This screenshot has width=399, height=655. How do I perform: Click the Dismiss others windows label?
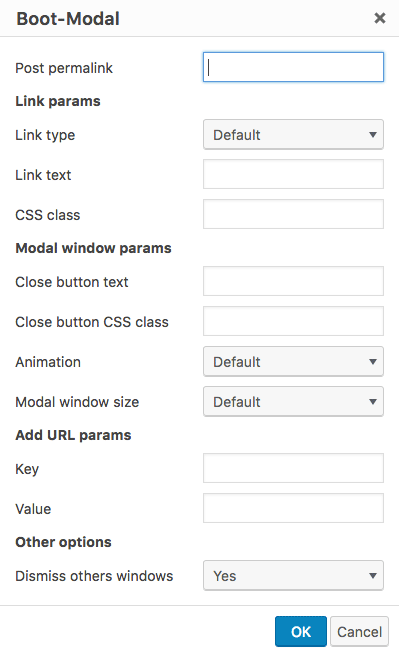(x=94, y=576)
